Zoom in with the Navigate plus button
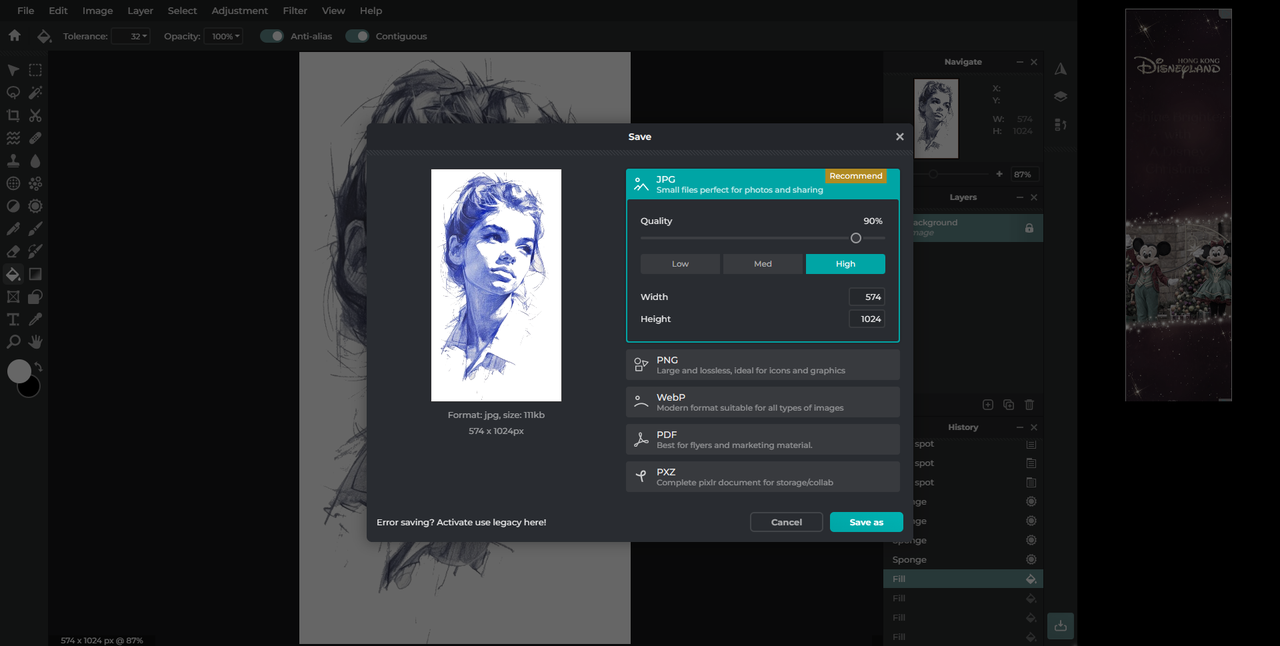Viewport: 1280px width, 646px height. point(1000,174)
